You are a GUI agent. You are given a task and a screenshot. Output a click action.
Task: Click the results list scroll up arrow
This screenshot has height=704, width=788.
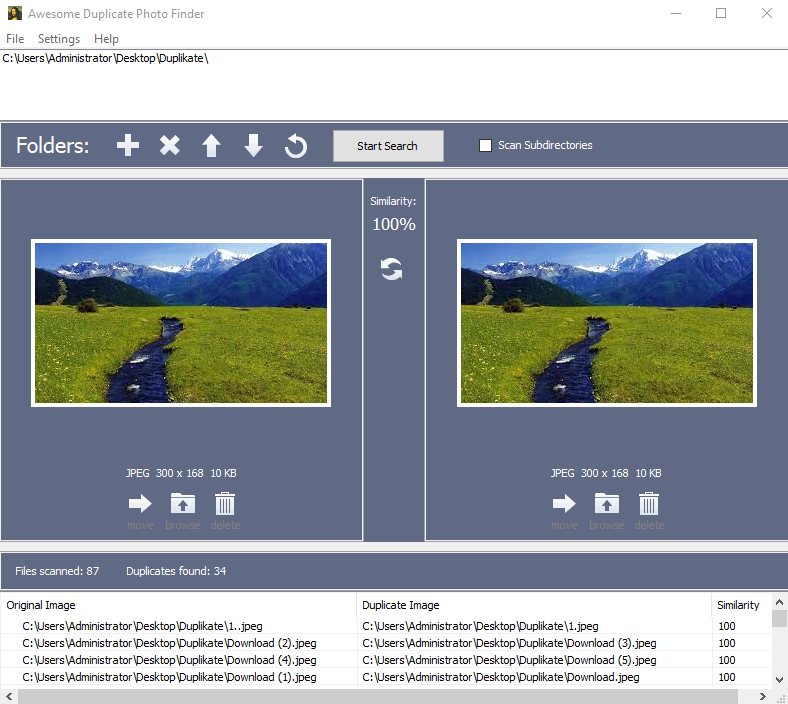pos(779,602)
